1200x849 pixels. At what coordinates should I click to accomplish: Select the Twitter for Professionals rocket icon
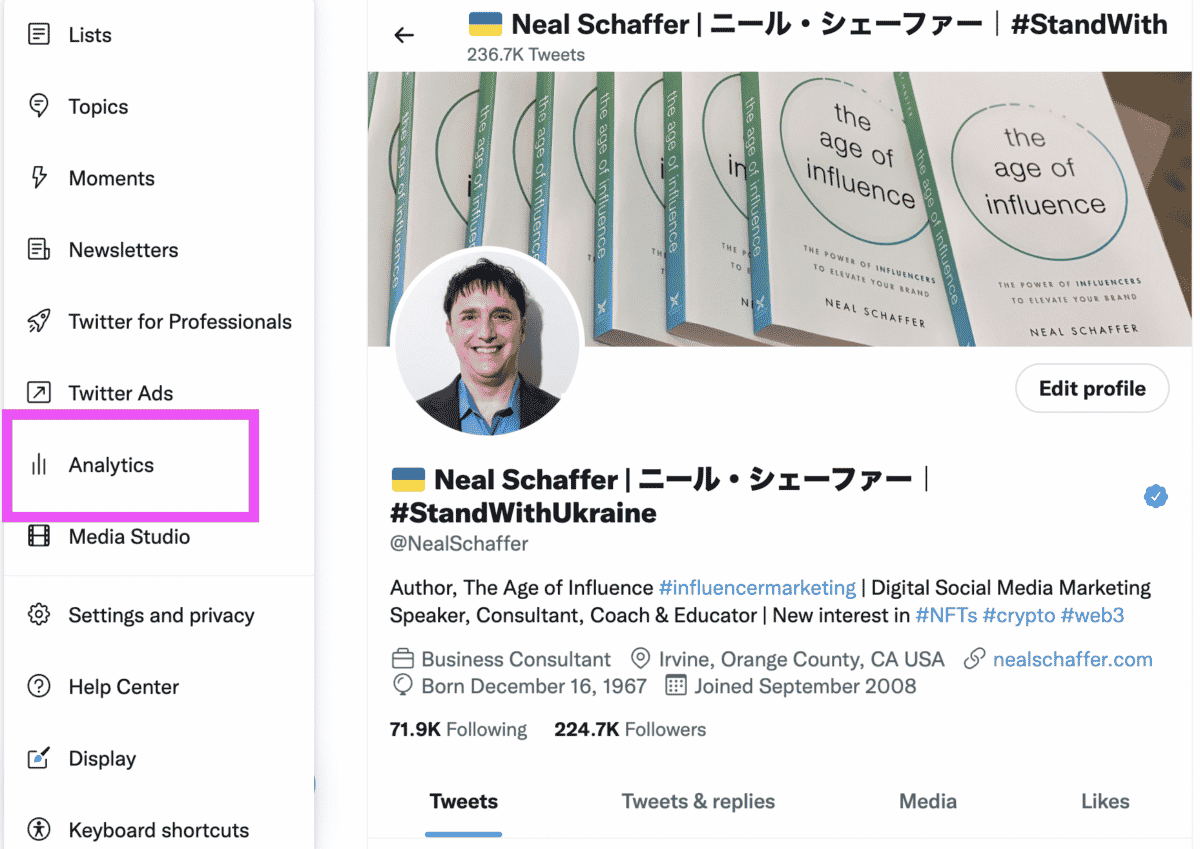pos(38,322)
